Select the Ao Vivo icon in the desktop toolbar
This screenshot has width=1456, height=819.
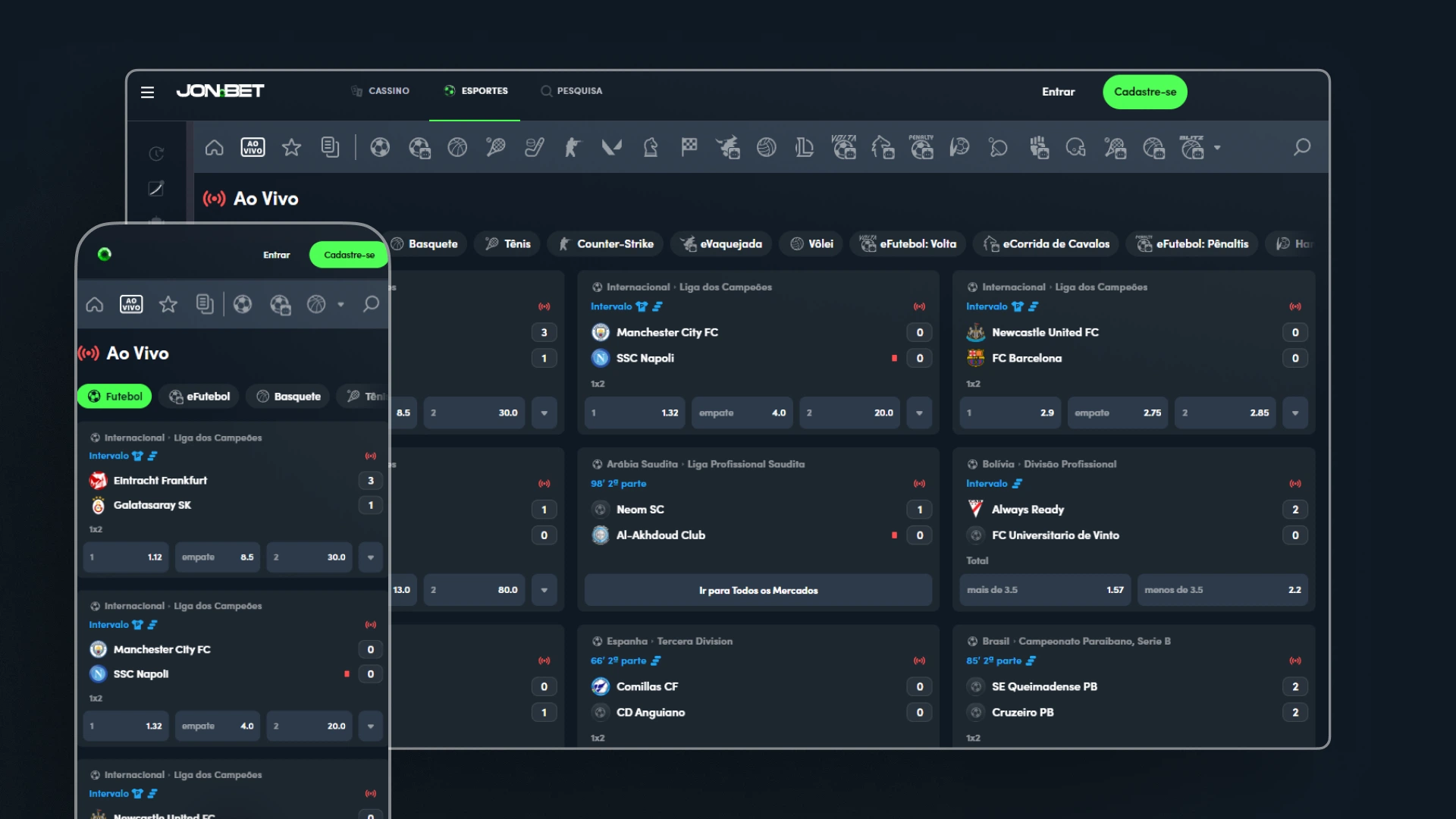(x=253, y=147)
